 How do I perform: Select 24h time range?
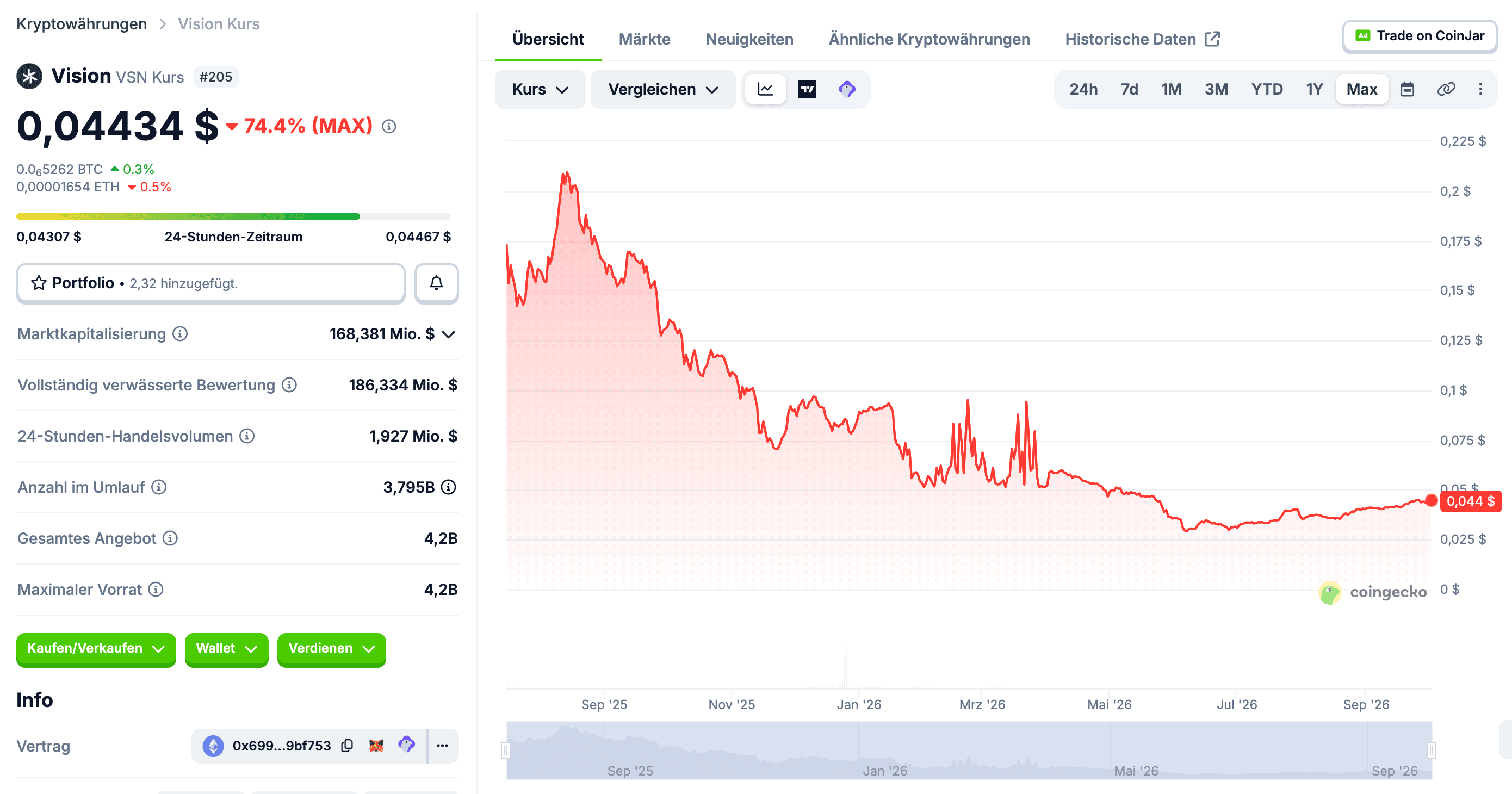coord(1083,89)
